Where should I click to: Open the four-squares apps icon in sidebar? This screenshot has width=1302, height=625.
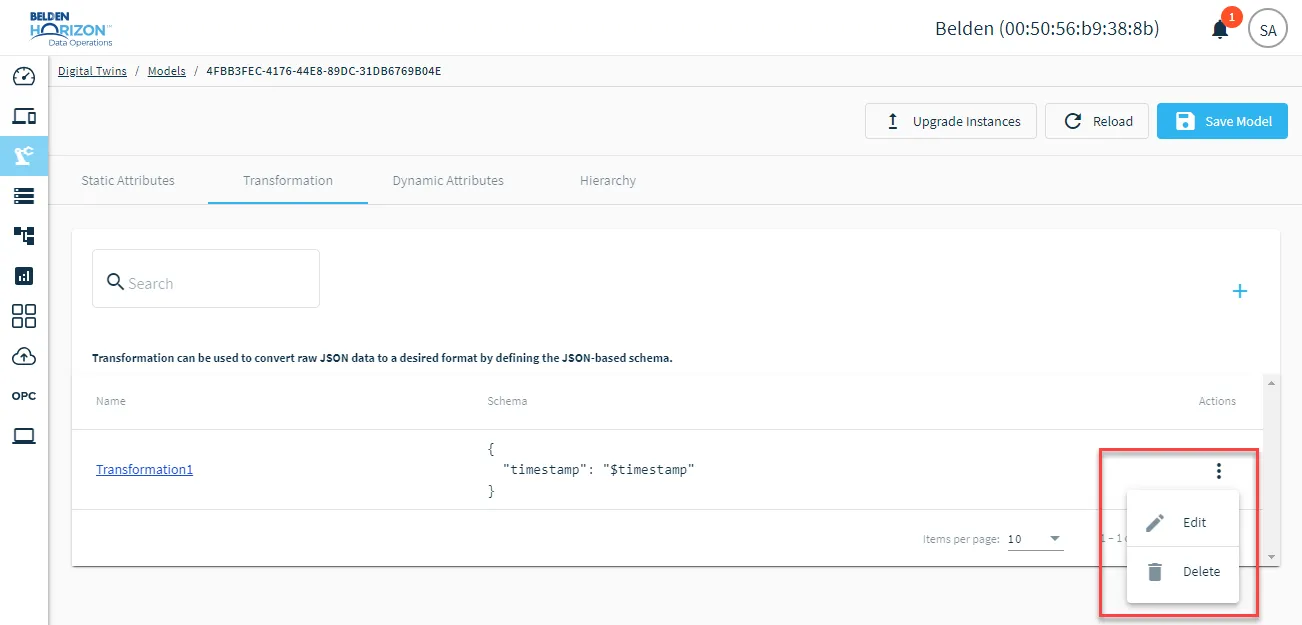pos(24,316)
